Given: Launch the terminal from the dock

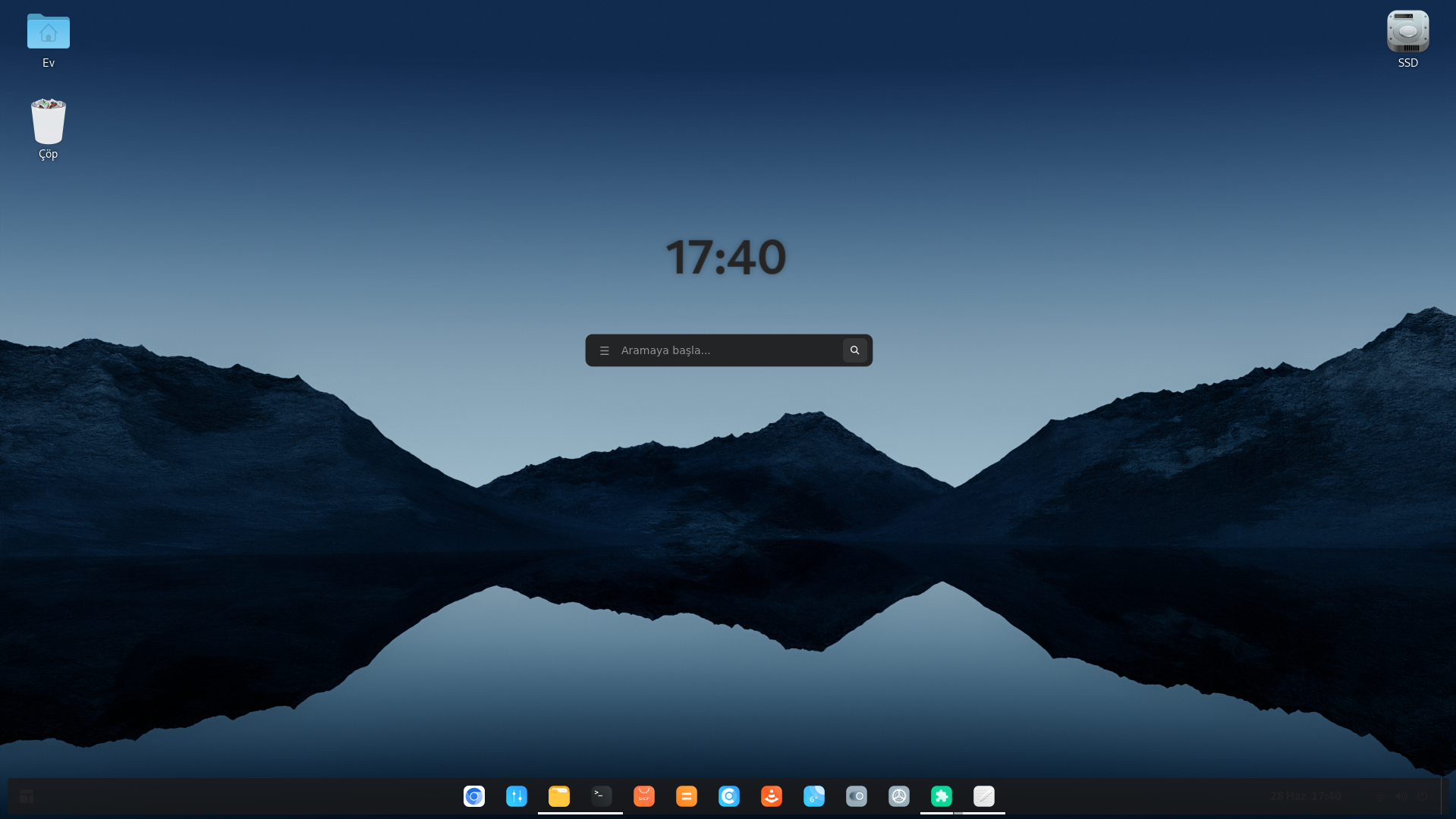Looking at the screenshot, I should point(602,796).
